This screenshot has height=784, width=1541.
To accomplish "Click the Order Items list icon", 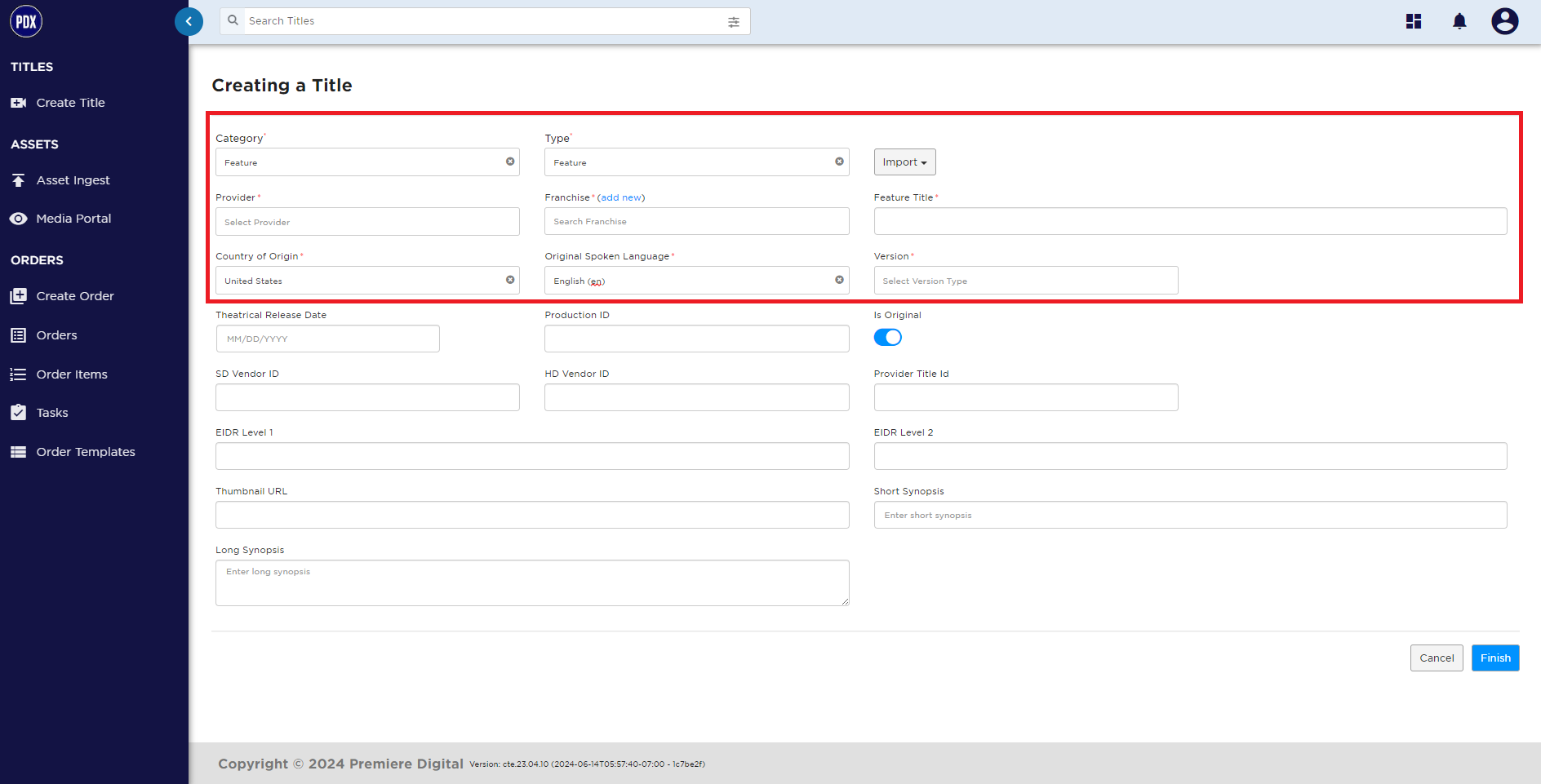I will tap(18, 374).
